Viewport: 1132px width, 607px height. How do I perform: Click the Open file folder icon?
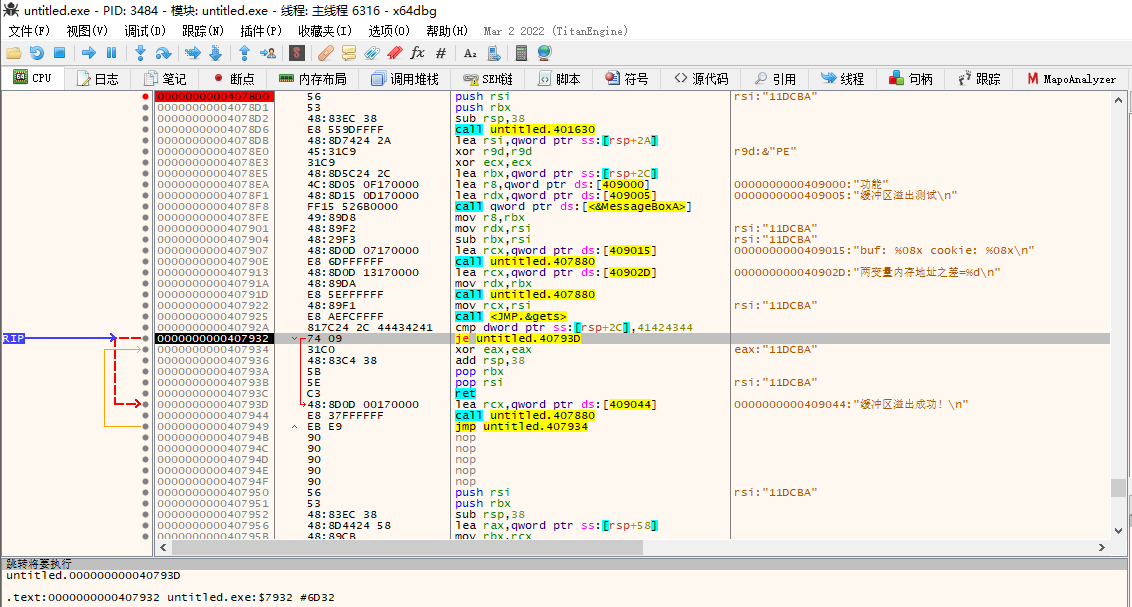tap(14, 53)
